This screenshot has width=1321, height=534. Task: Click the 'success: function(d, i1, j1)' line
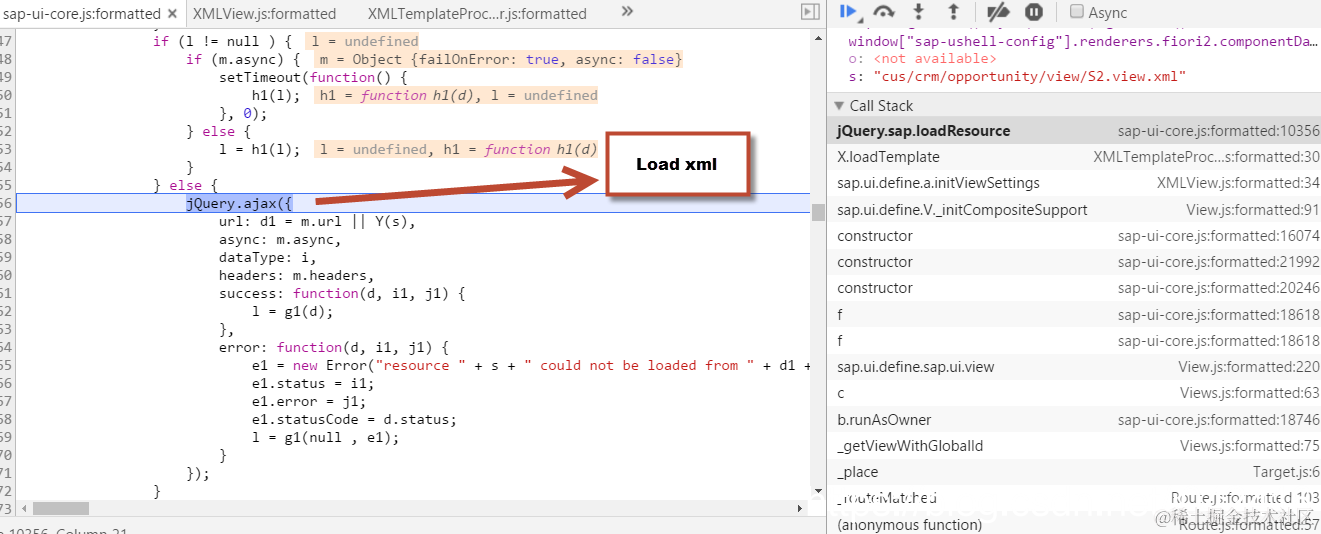pos(343,294)
